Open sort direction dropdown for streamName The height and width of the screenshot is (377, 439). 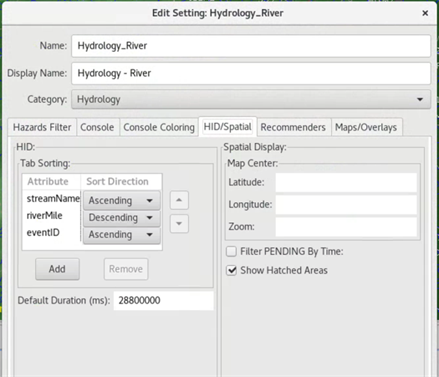(122, 200)
